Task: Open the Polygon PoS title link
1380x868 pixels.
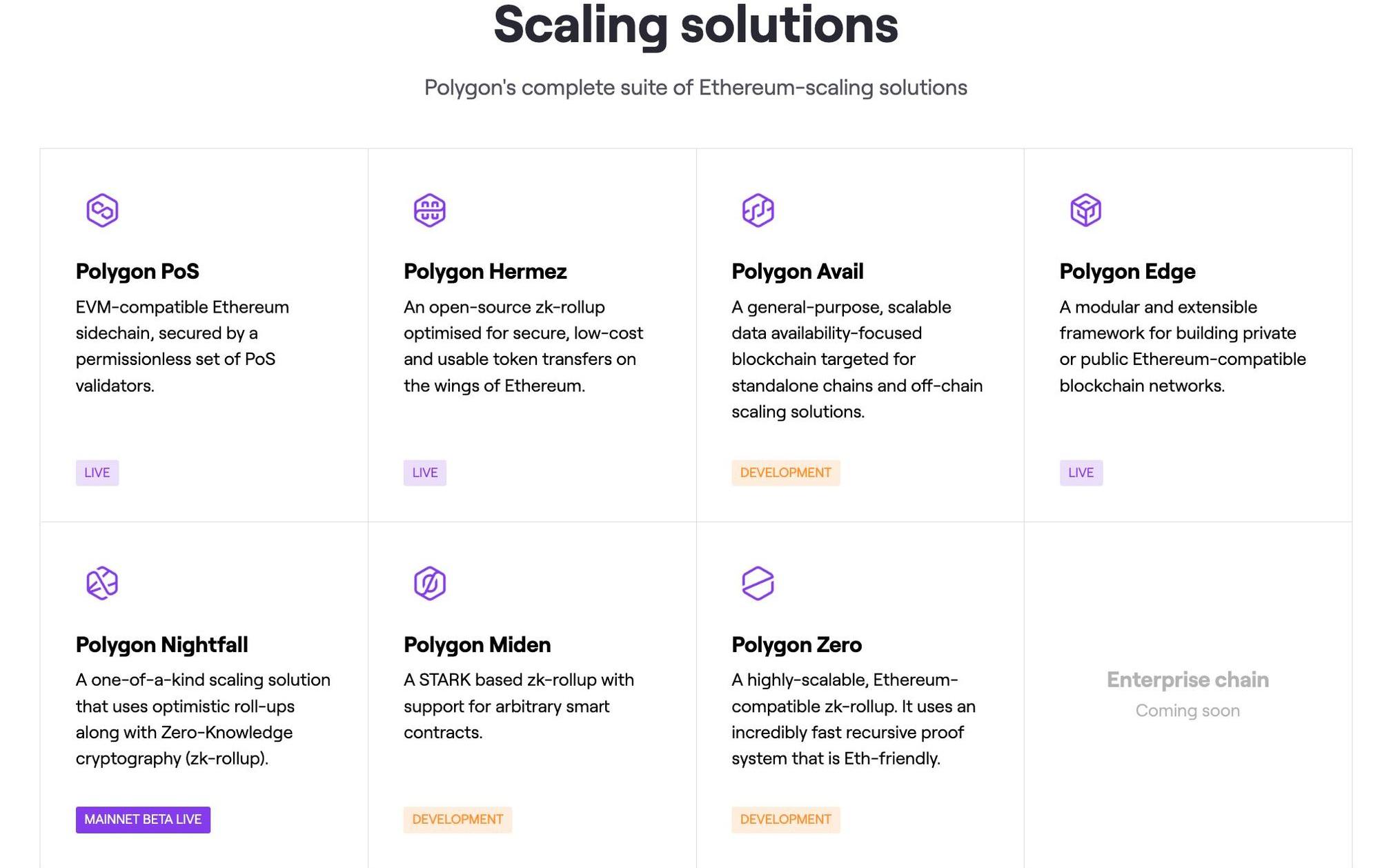Action: point(137,271)
